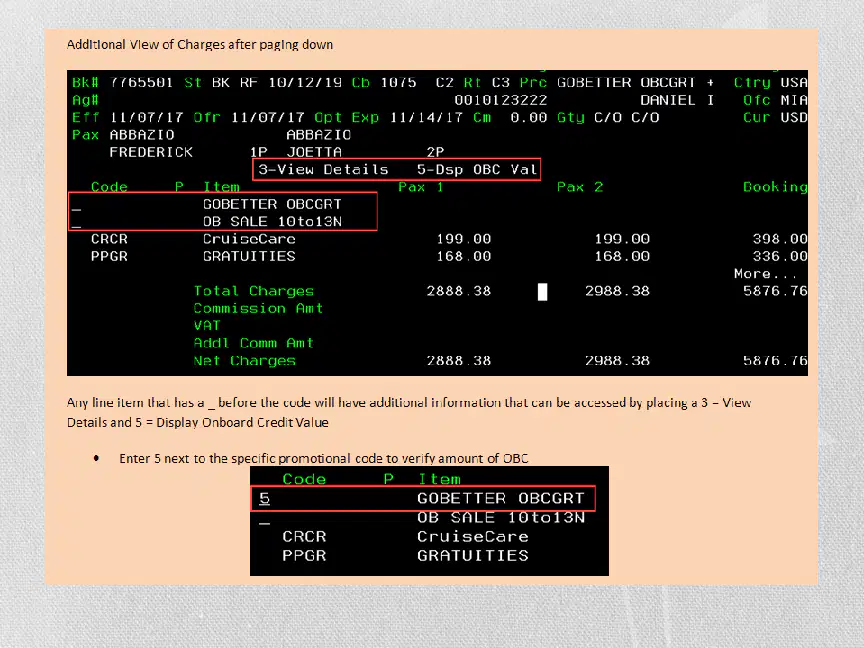Viewport: 864px width, 648px height.
Task: Click the 'Total Charges' label
Action: [253, 291]
